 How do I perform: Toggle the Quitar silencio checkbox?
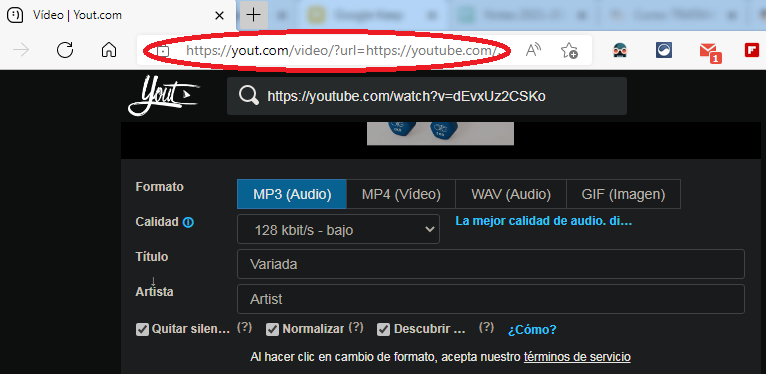click(142, 330)
